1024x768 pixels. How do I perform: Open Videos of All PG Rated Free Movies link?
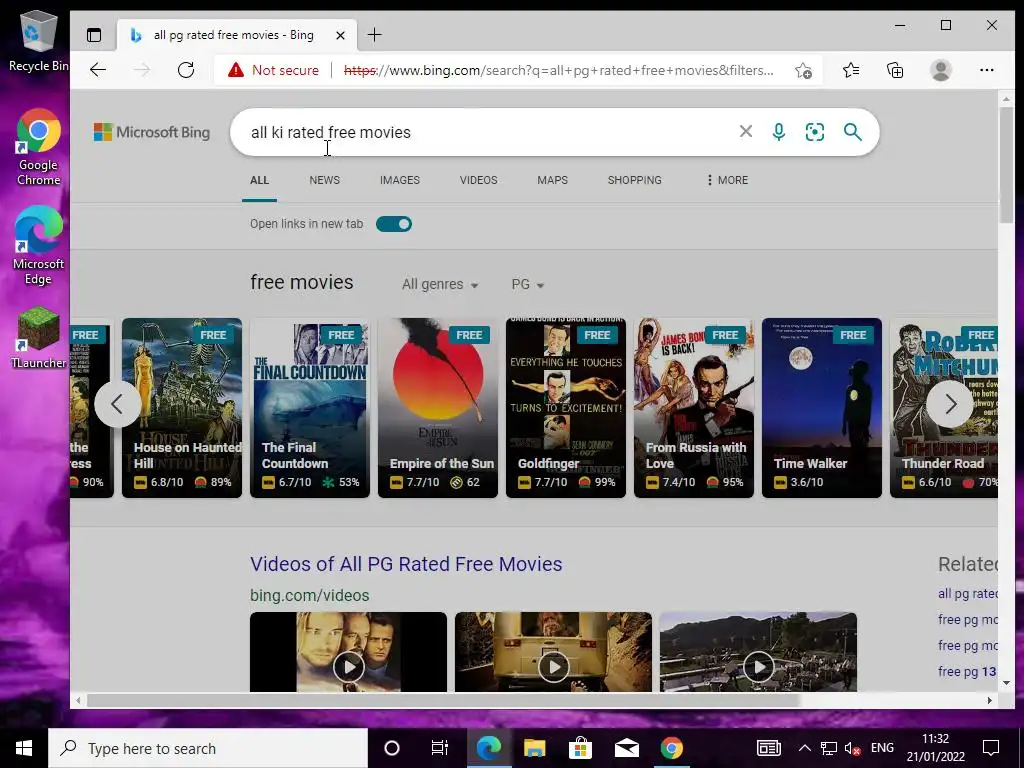(406, 564)
